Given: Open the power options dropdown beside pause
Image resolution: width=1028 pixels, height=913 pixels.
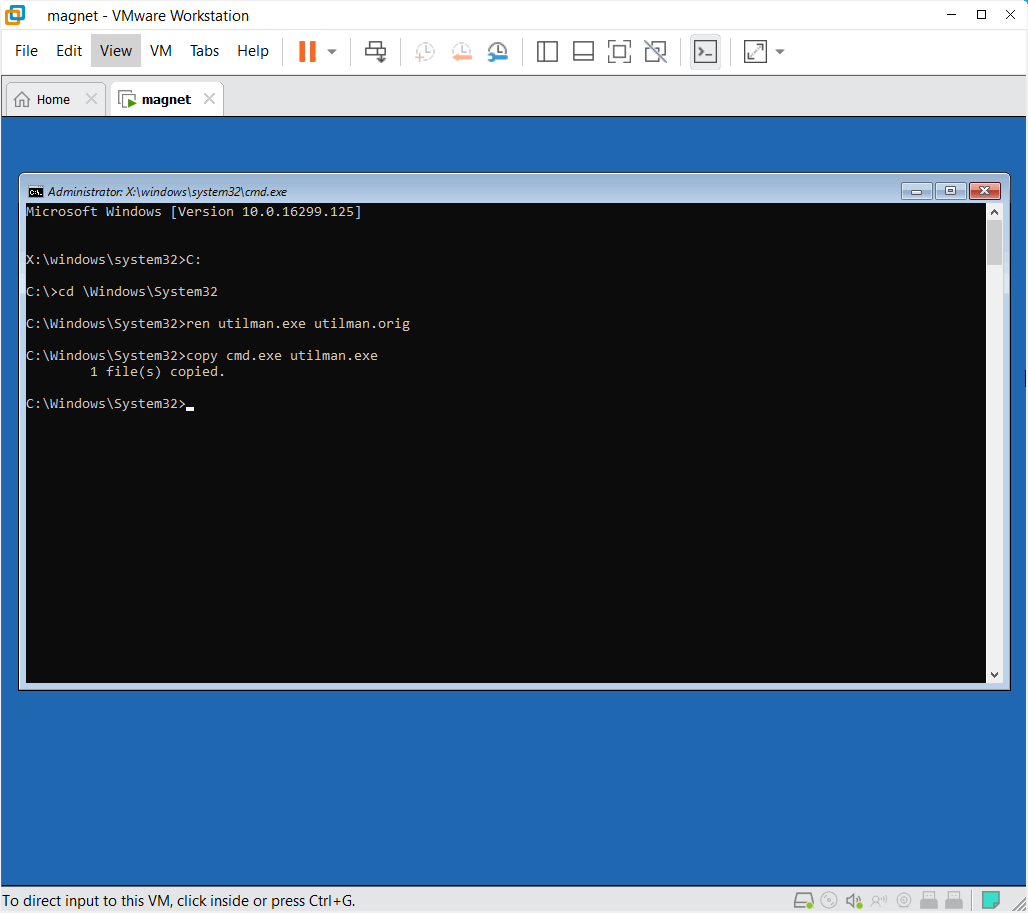Looking at the screenshot, I should click(332, 52).
